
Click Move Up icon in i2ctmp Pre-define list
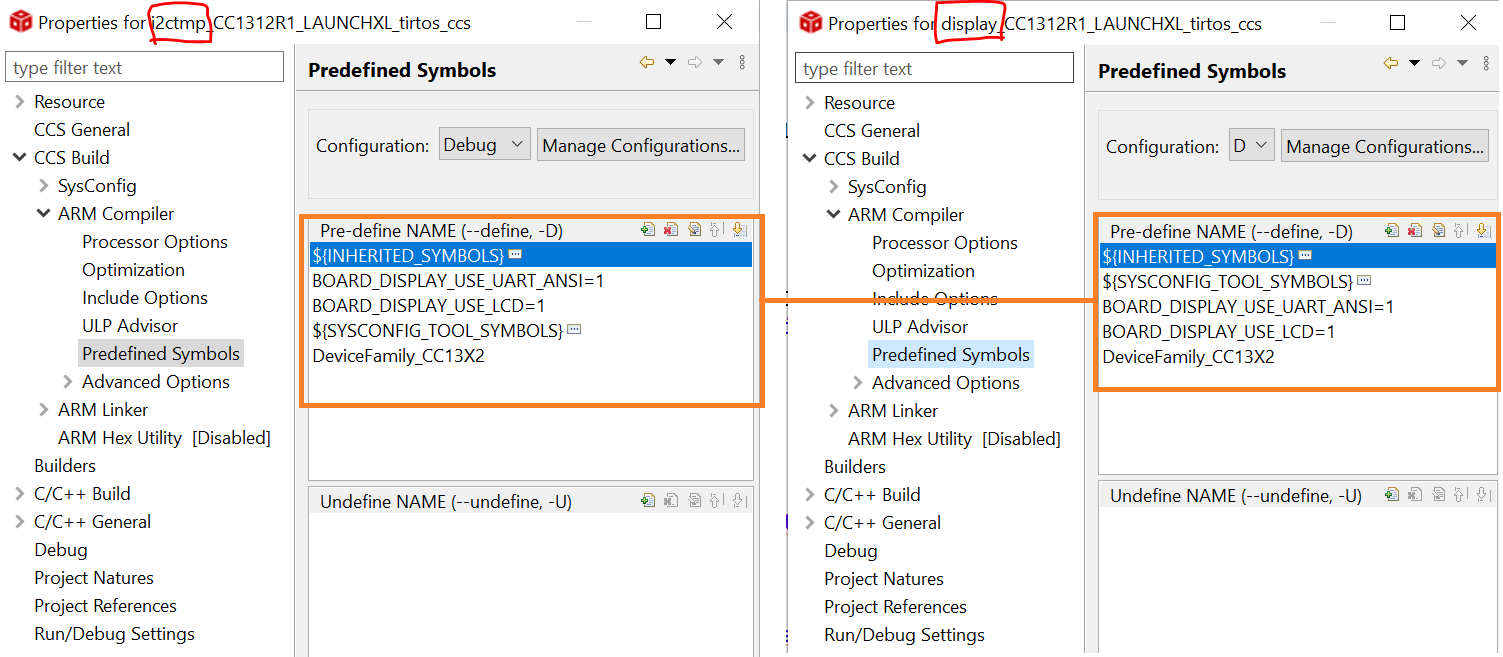pyautogui.click(x=716, y=230)
